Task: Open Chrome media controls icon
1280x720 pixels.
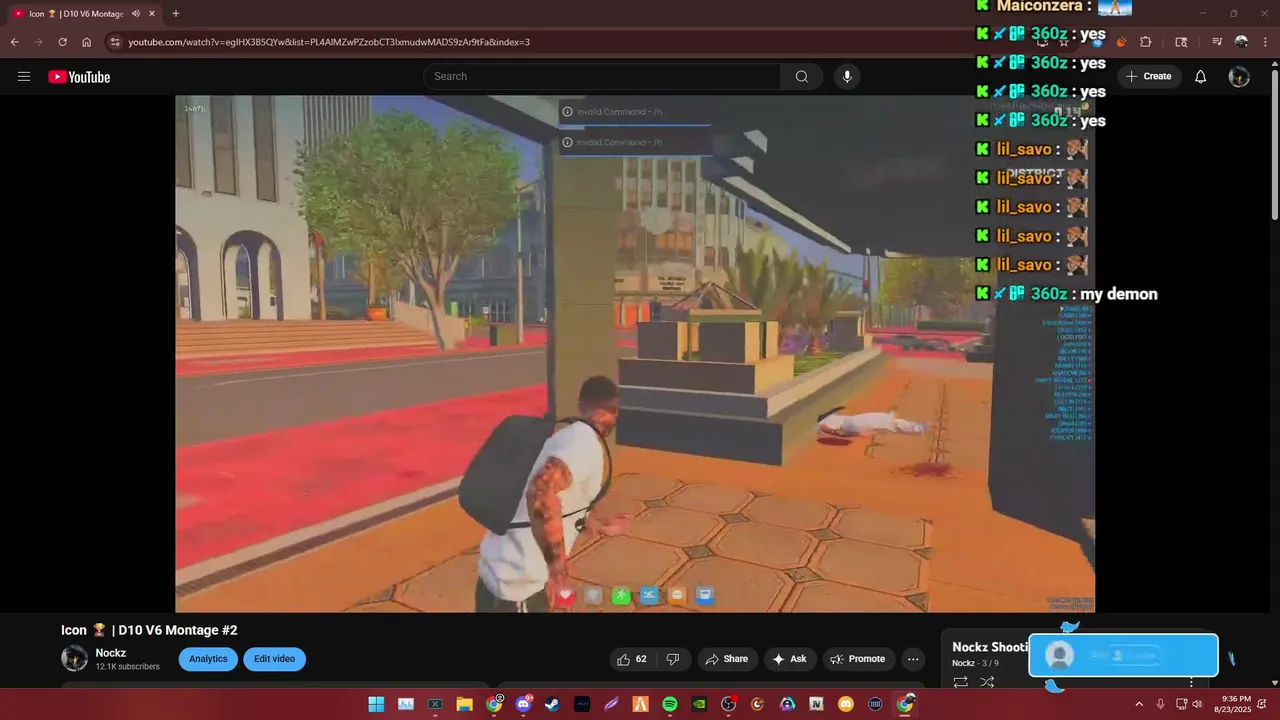Action: [x=1217, y=42]
